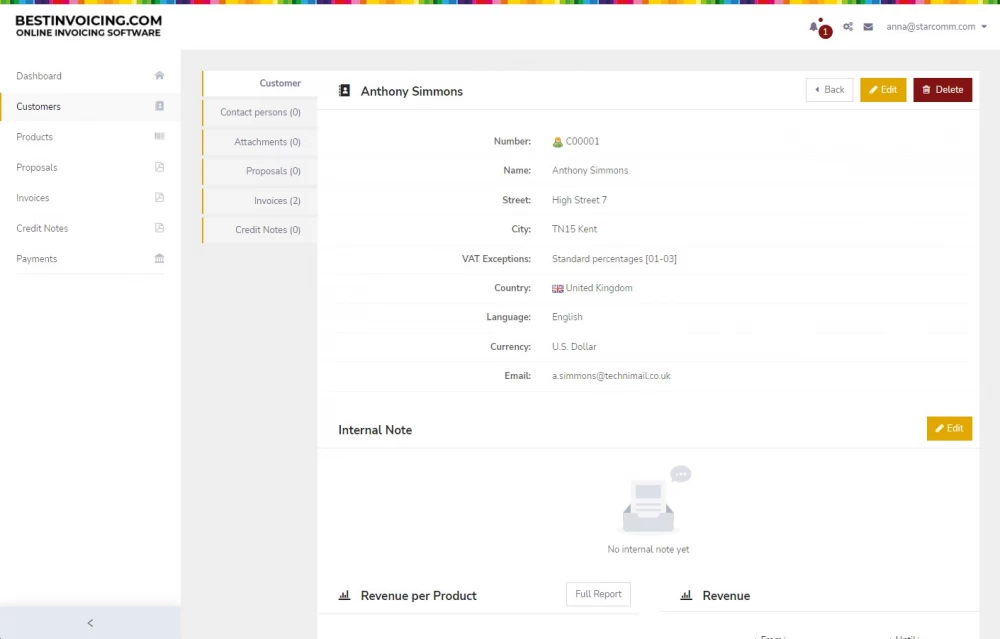Open the Full Report for revenue

pos(598,594)
